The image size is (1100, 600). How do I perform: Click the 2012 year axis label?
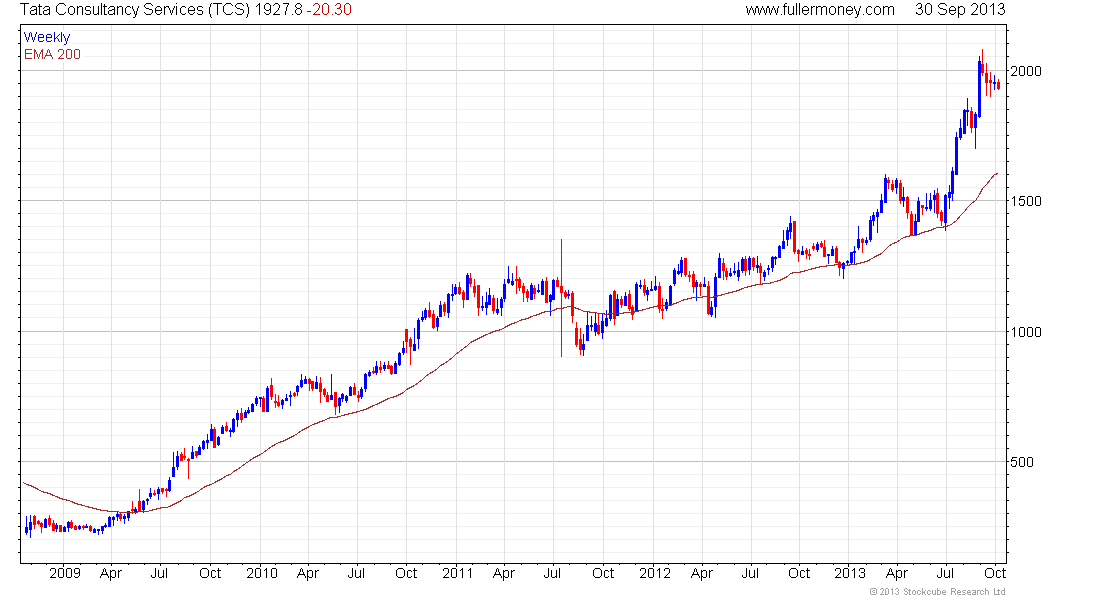655,573
